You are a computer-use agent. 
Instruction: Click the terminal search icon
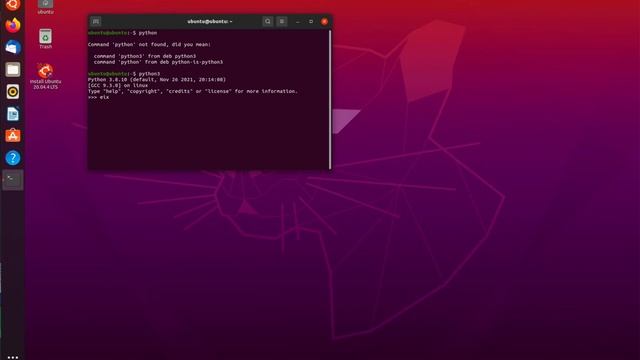pos(267,21)
